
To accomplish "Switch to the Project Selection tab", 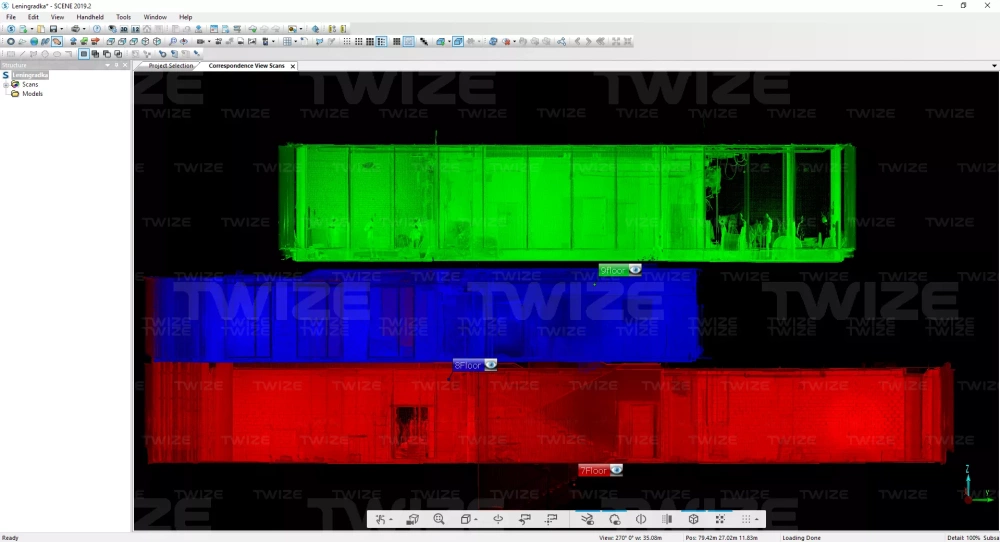I will (170, 66).
